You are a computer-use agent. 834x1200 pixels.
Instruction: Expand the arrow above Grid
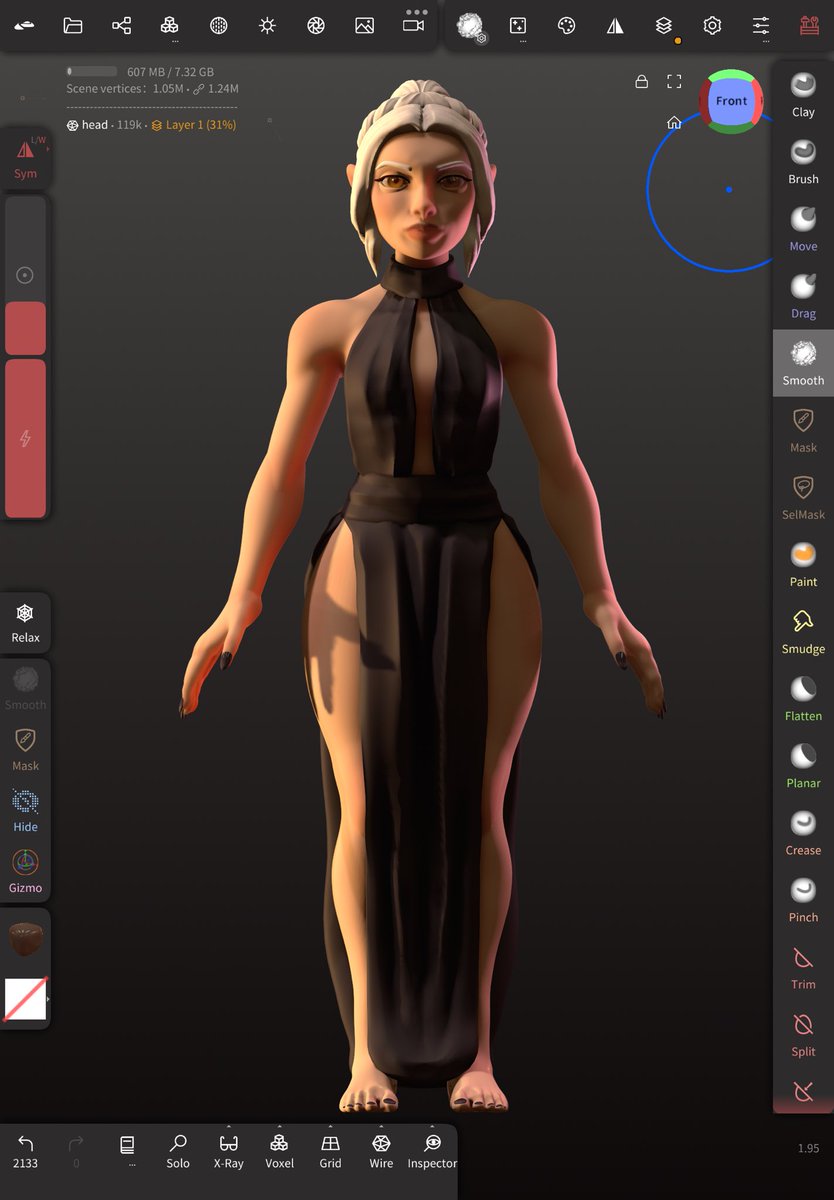[330, 1126]
